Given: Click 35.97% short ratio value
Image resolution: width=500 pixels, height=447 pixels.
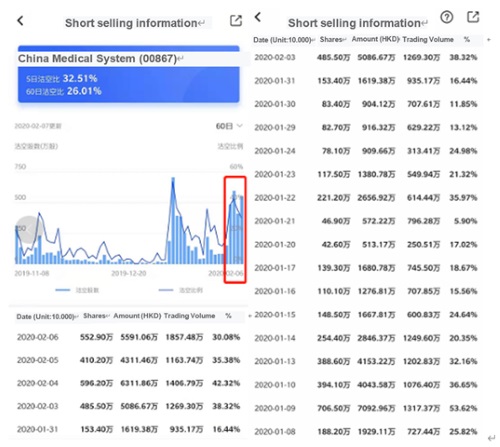Looking at the screenshot, I should pos(463,198).
